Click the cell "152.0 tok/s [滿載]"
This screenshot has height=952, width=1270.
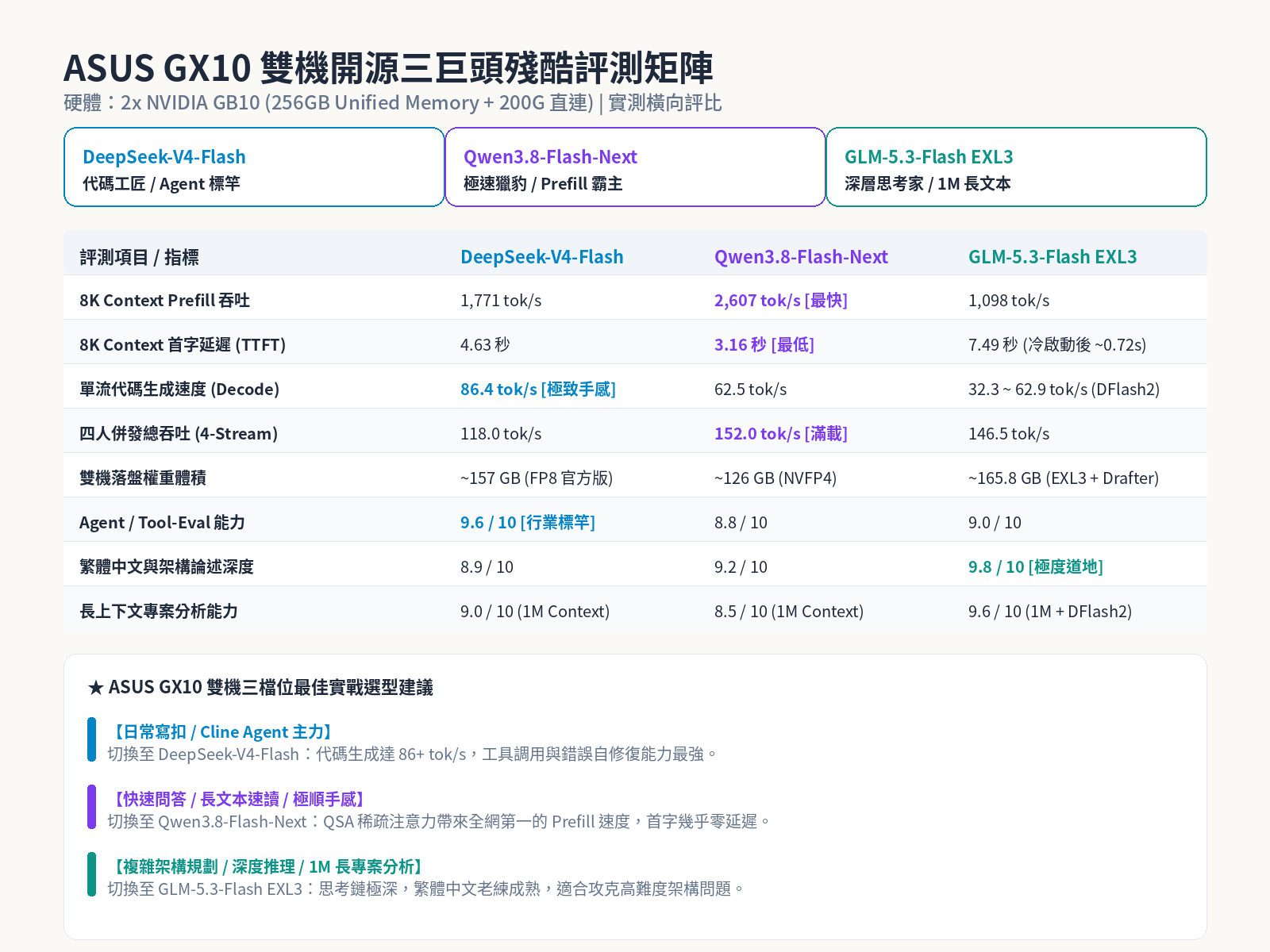(x=781, y=434)
